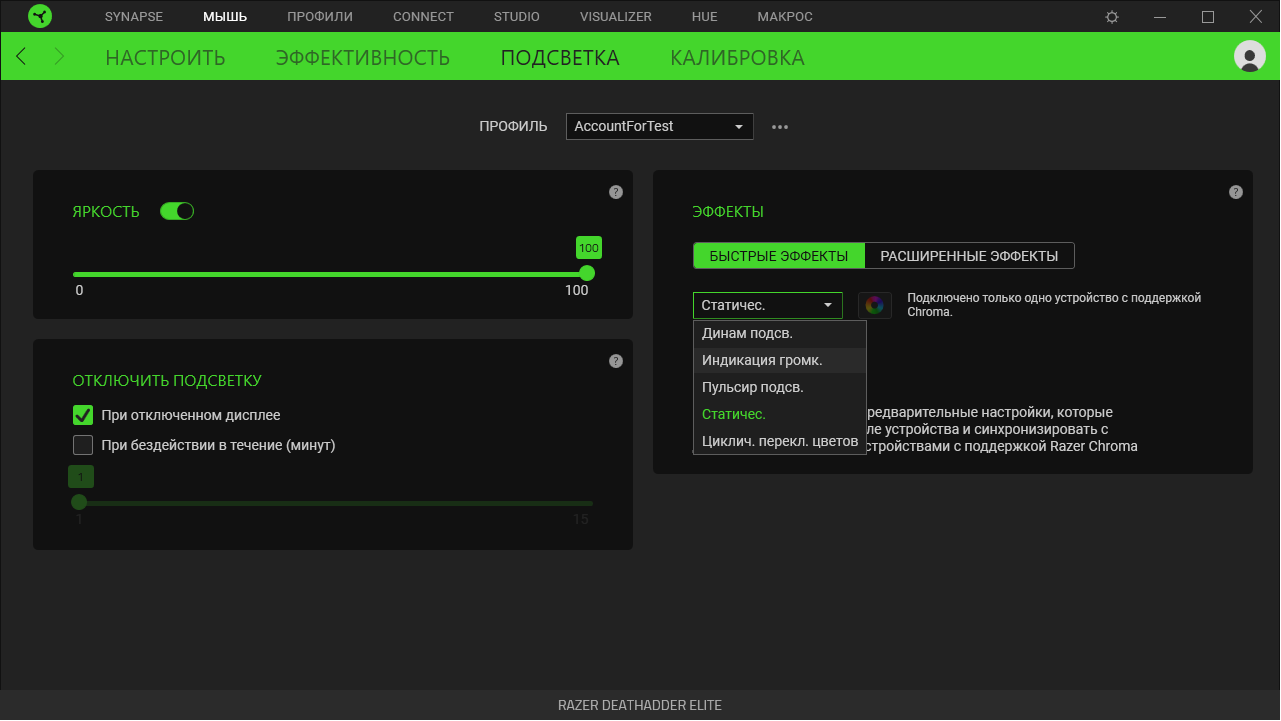Switch to КАЛИБРОВКА subtab
Image resolution: width=1281 pixels, height=721 pixels.
[x=738, y=58]
